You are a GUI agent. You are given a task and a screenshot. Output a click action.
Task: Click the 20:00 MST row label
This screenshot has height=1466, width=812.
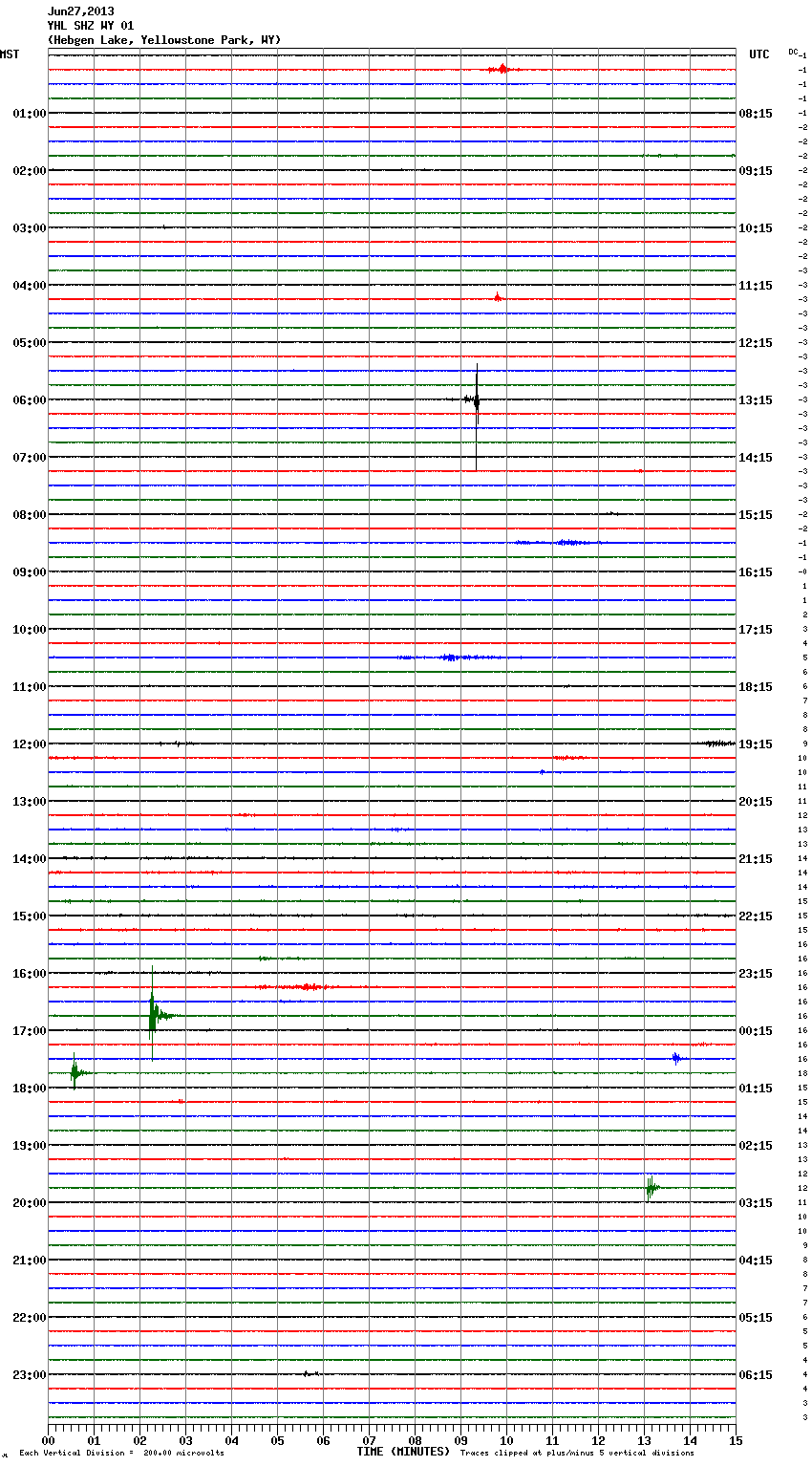(x=30, y=1203)
